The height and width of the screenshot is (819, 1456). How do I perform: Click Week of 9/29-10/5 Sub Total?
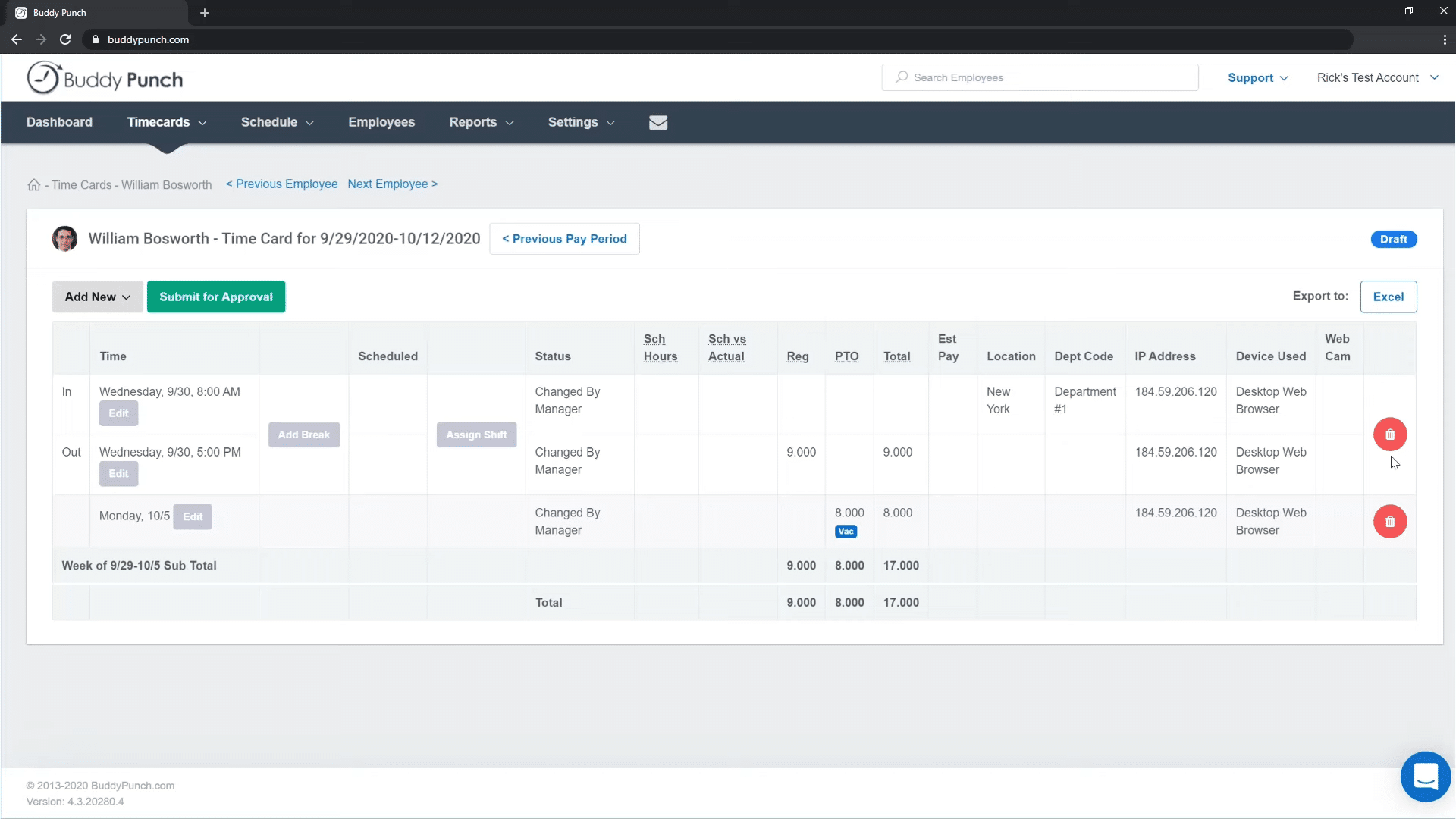(x=139, y=566)
